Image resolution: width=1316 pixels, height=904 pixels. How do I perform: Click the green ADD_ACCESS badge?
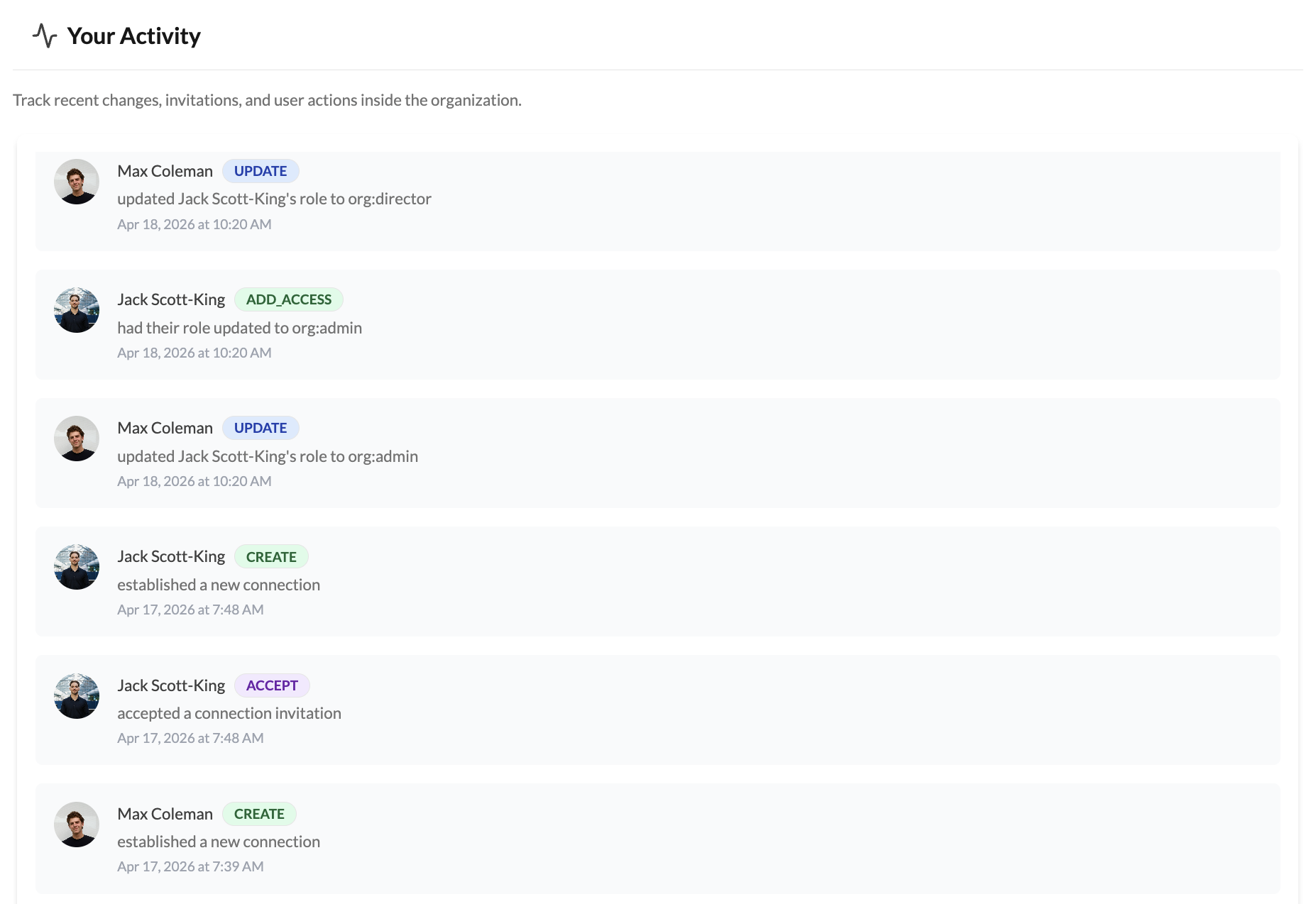[289, 299]
